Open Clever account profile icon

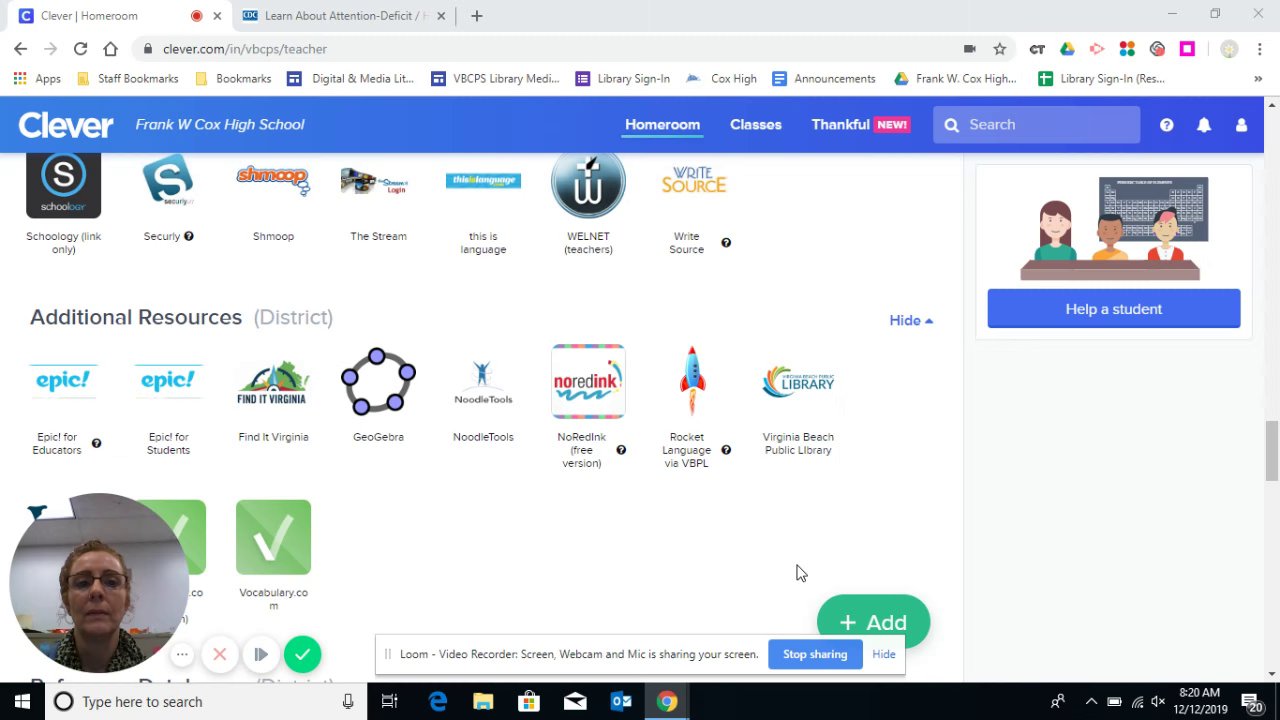point(1241,125)
